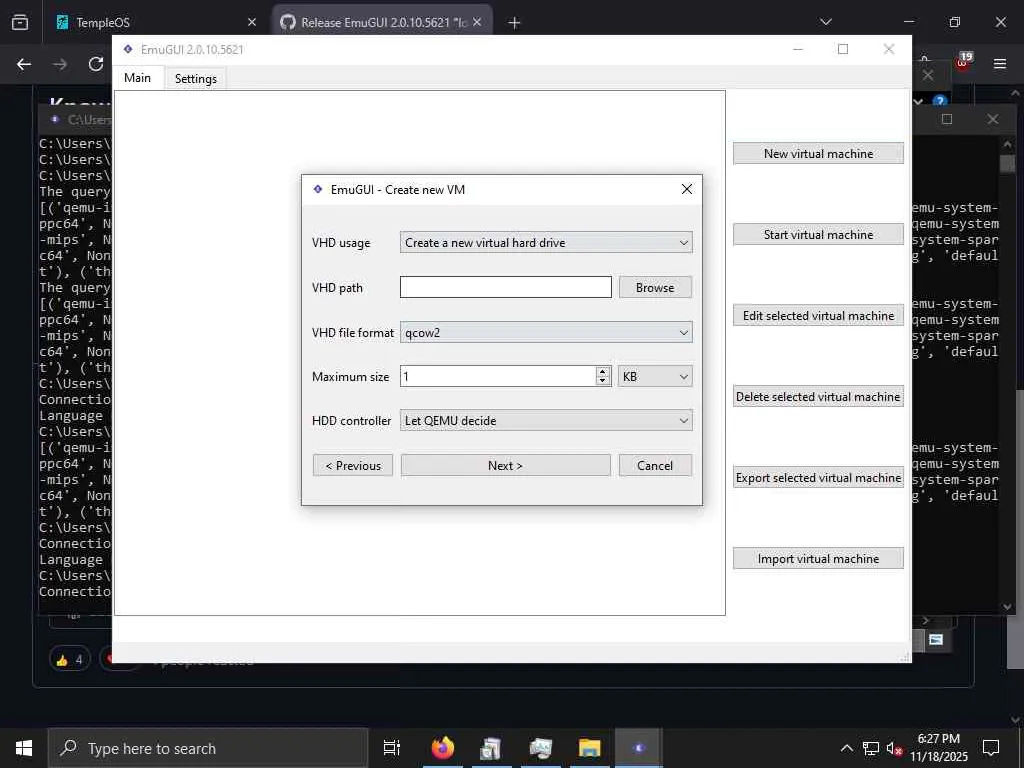
Task: Click the browser forward arrow
Action: [x=60, y=64]
